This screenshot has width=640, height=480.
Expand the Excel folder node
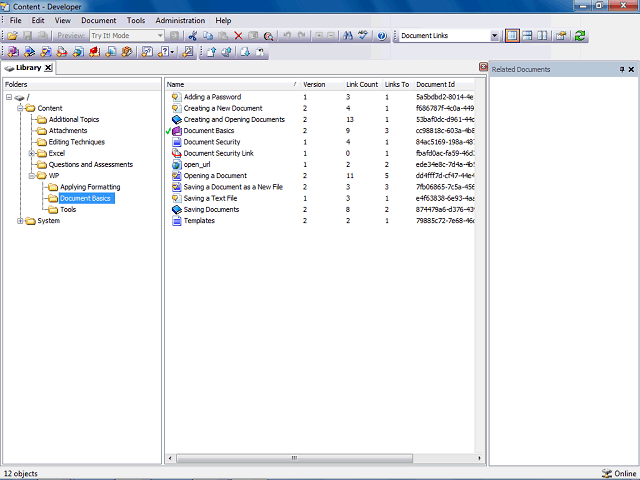coord(31,153)
